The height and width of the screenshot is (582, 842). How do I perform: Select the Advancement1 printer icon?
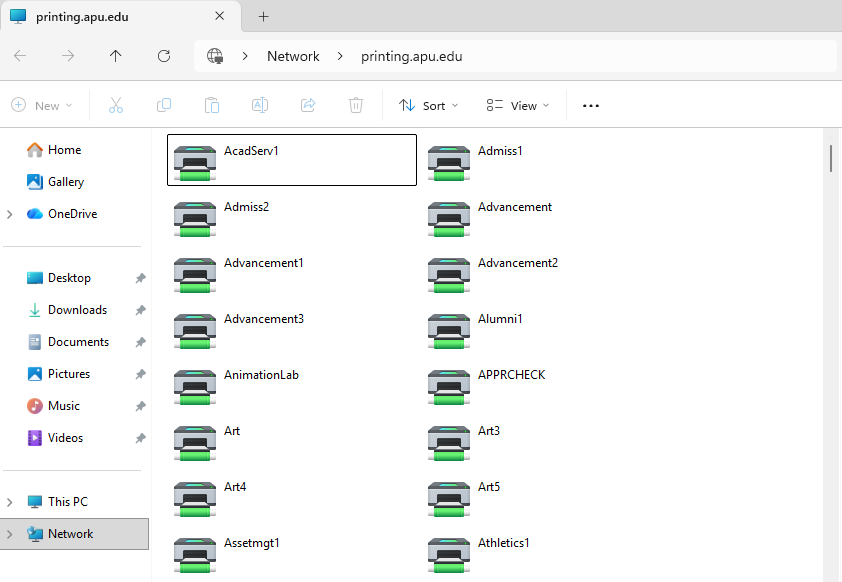click(195, 275)
